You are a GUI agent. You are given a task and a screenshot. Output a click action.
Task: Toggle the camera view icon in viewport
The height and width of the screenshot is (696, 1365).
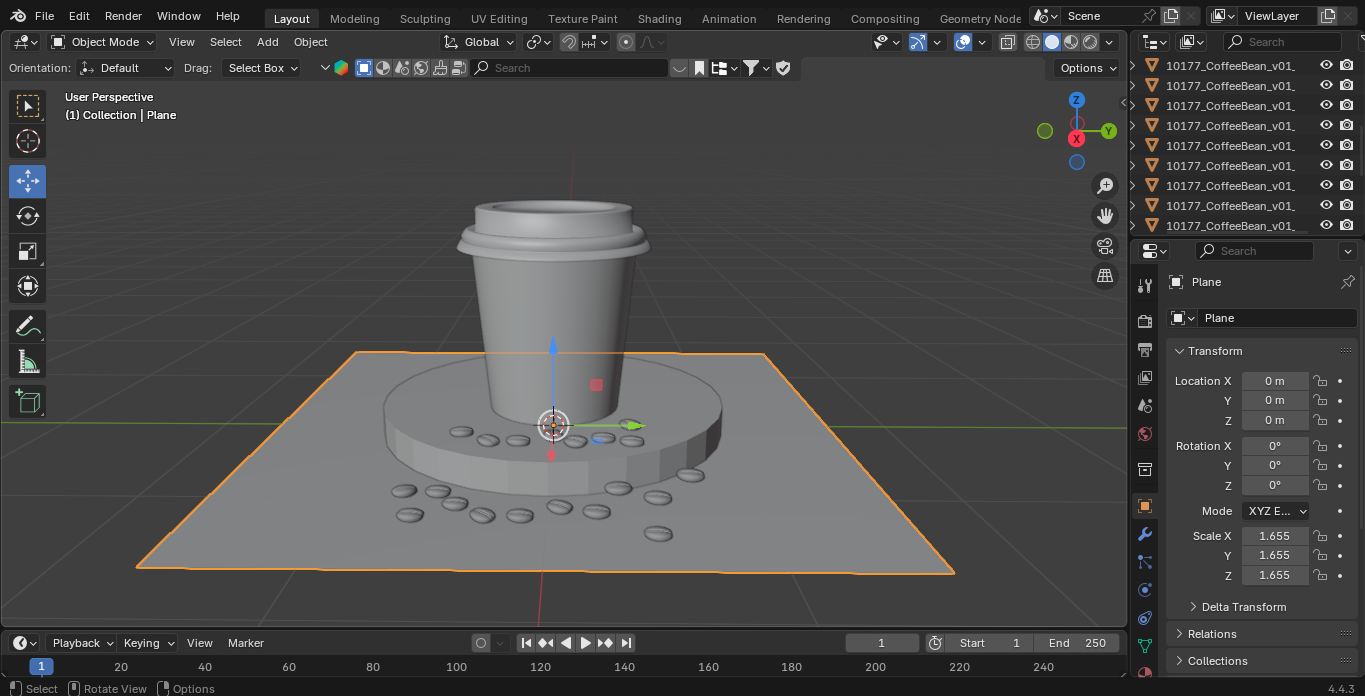tap(1105, 246)
